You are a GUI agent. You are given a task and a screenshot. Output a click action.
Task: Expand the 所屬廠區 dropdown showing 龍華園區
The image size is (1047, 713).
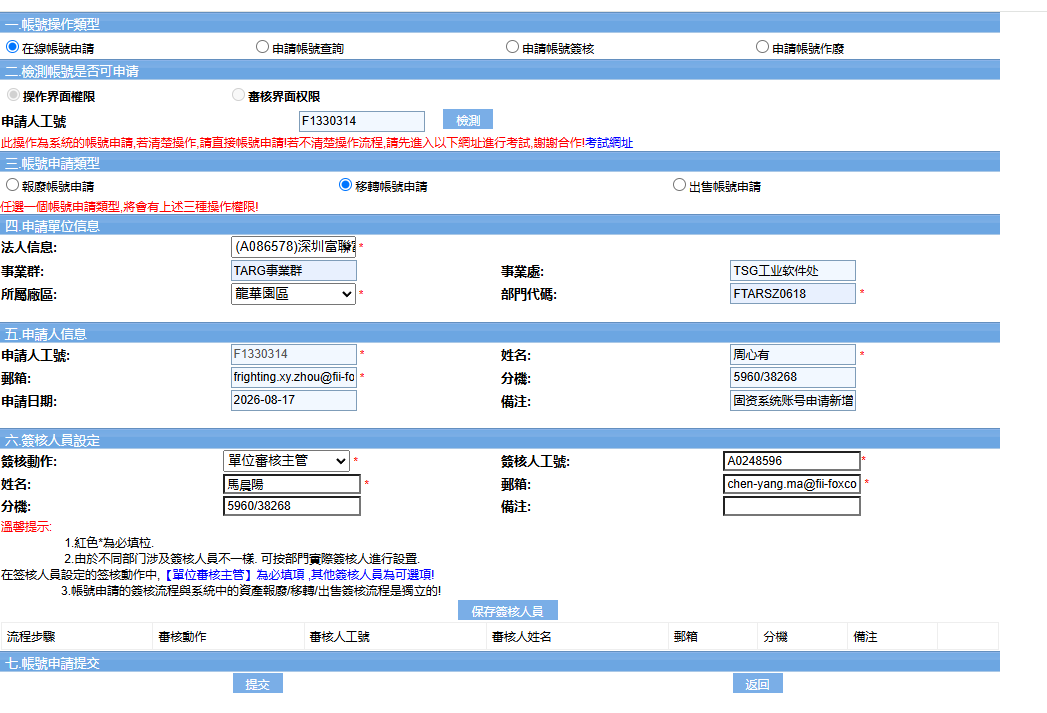click(x=293, y=294)
